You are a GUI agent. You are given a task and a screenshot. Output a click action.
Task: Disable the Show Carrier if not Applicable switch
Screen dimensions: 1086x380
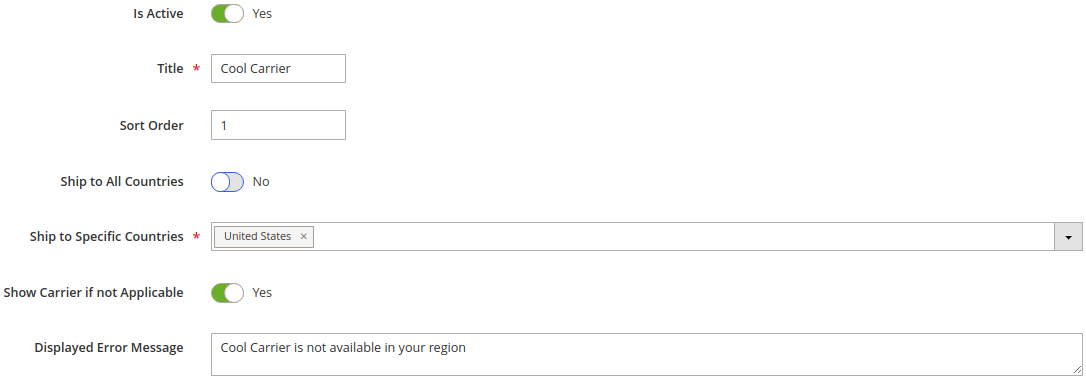[x=227, y=293]
